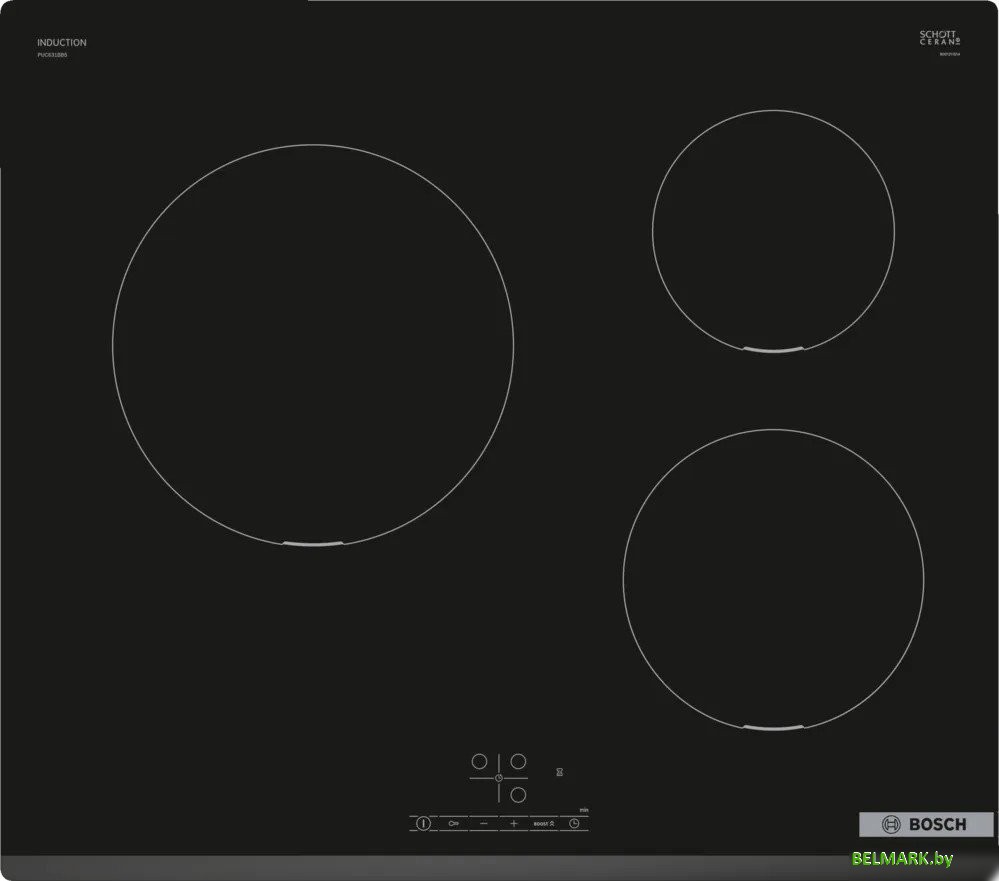Viewport: 999px width, 881px height.
Task: Select the top-right zone selector circle
Action: pos(518,761)
